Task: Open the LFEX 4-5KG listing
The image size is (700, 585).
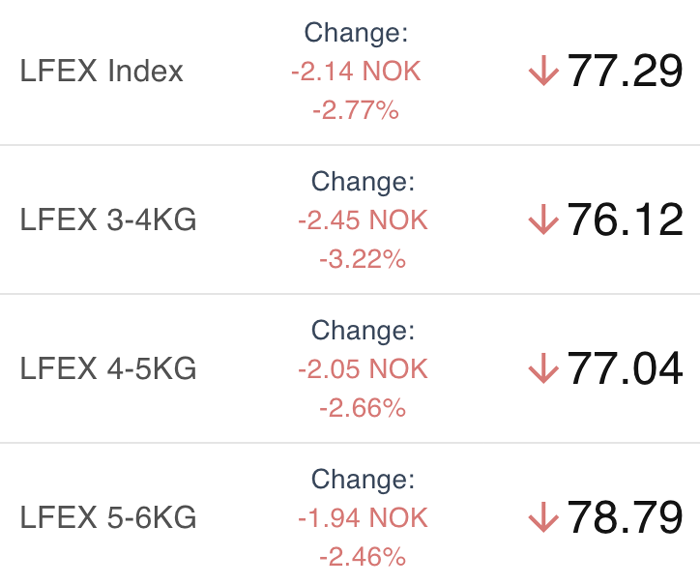Action: (108, 369)
